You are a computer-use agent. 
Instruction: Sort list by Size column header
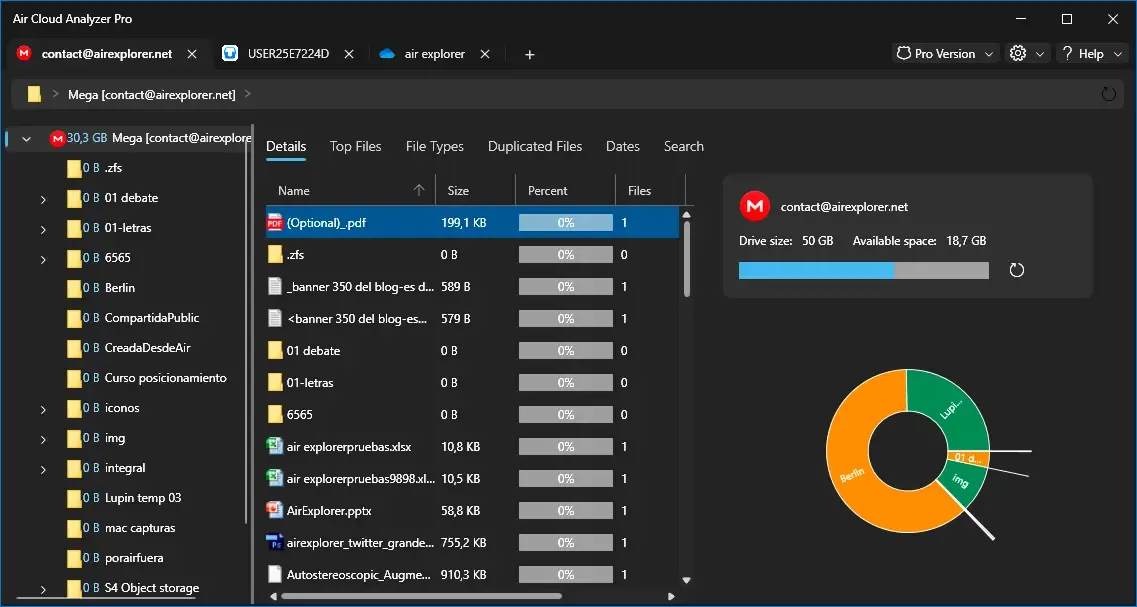475,191
